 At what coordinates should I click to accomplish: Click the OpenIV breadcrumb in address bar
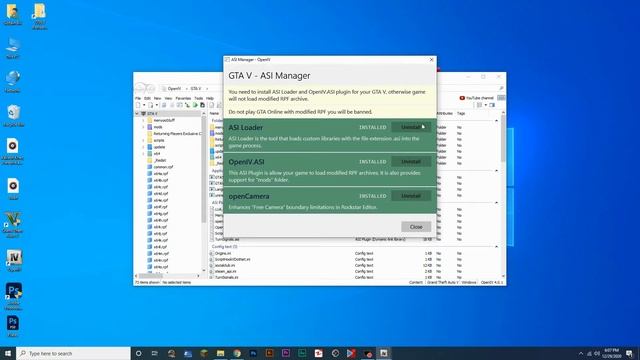174,89
